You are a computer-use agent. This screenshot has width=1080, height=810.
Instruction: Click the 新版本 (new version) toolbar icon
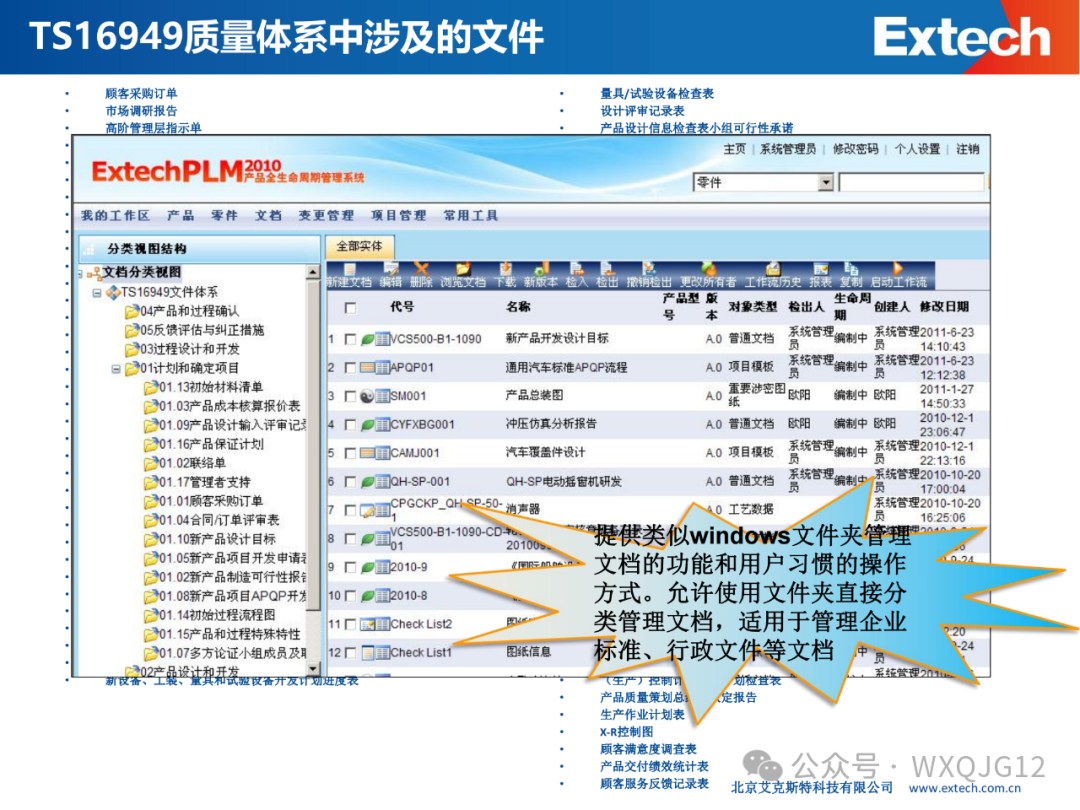click(541, 269)
